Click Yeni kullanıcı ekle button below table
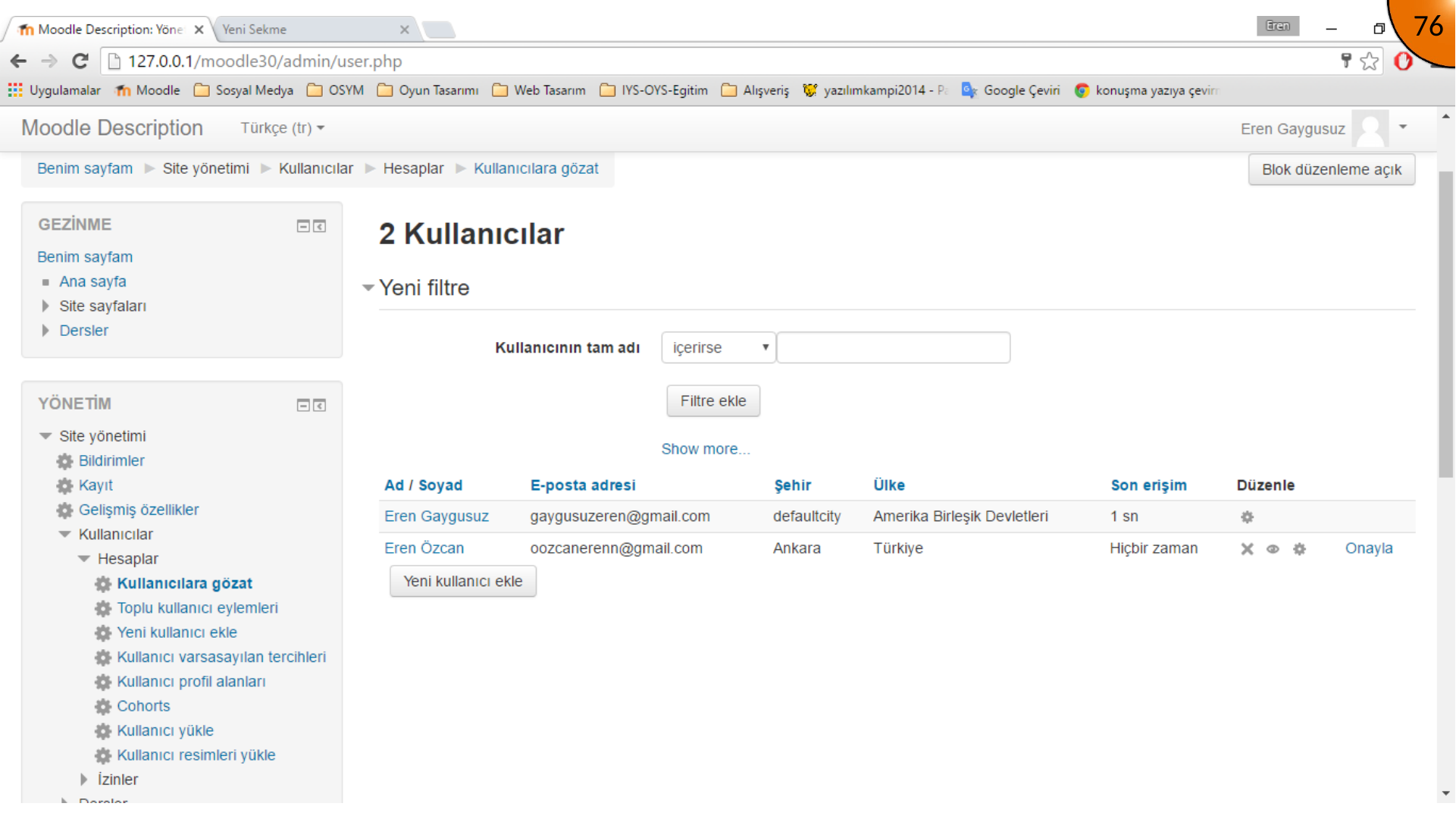 [x=463, y=582]
